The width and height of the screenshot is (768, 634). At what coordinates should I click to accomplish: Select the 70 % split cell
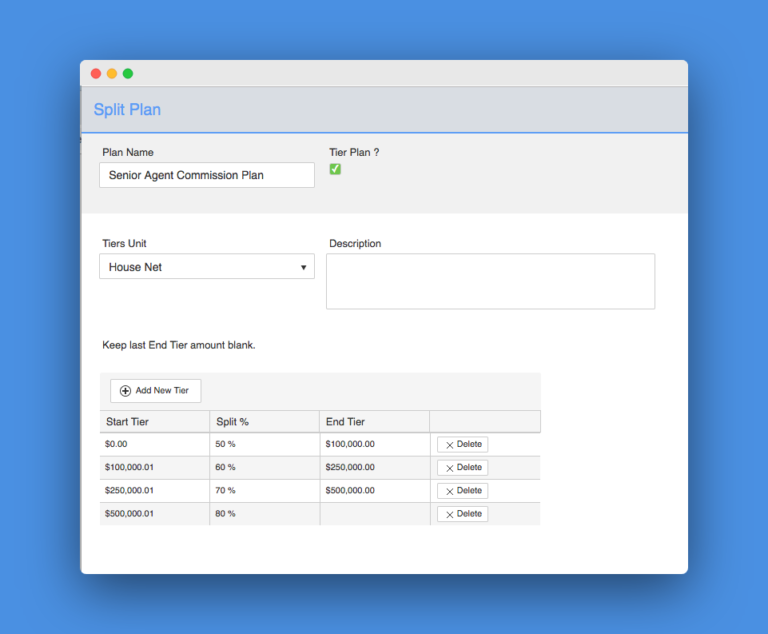264,490
